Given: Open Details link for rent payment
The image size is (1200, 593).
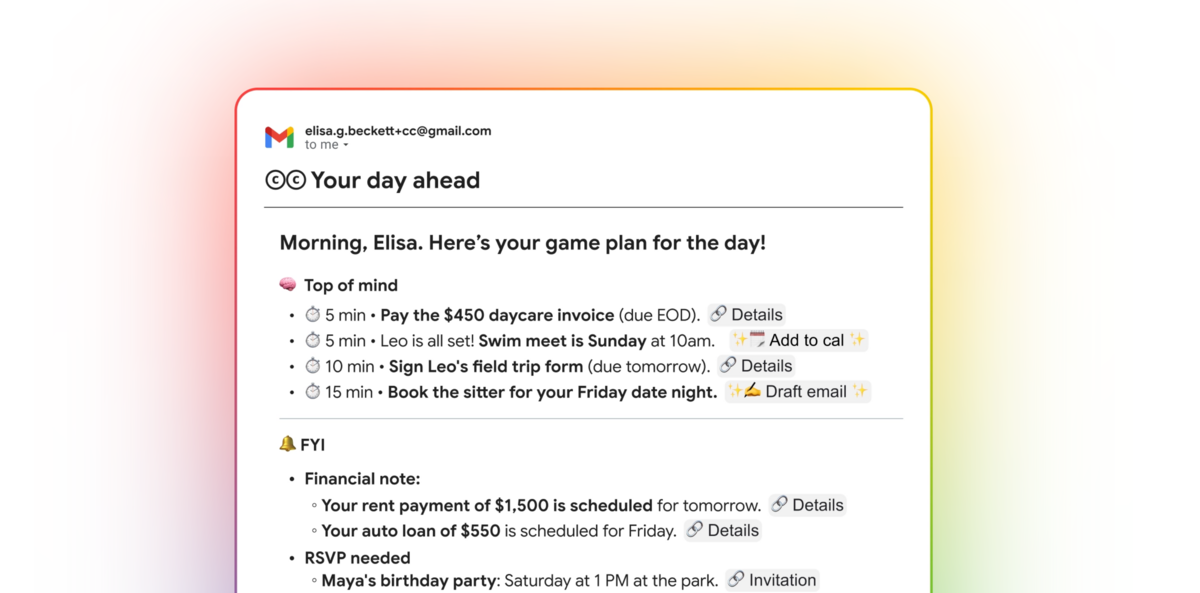Looking at the screenshot, I should coord(807,505).
